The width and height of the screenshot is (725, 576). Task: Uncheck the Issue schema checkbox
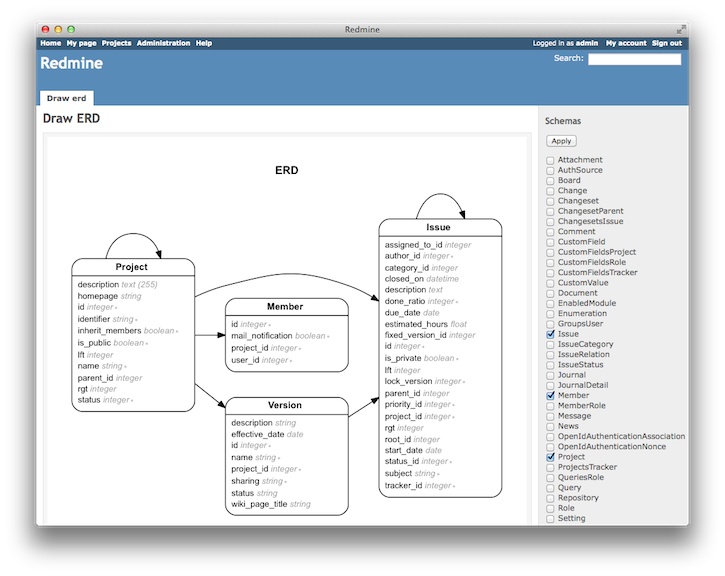click(550, 334)
